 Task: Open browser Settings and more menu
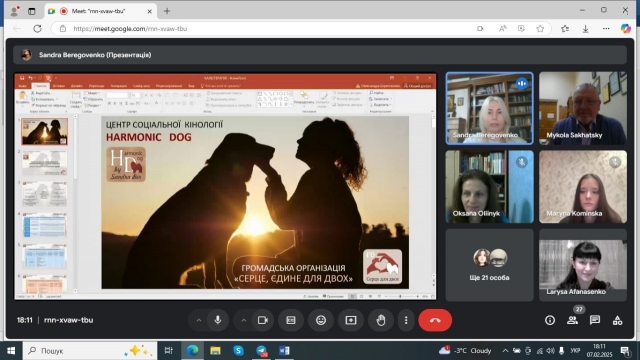point(606,29)
